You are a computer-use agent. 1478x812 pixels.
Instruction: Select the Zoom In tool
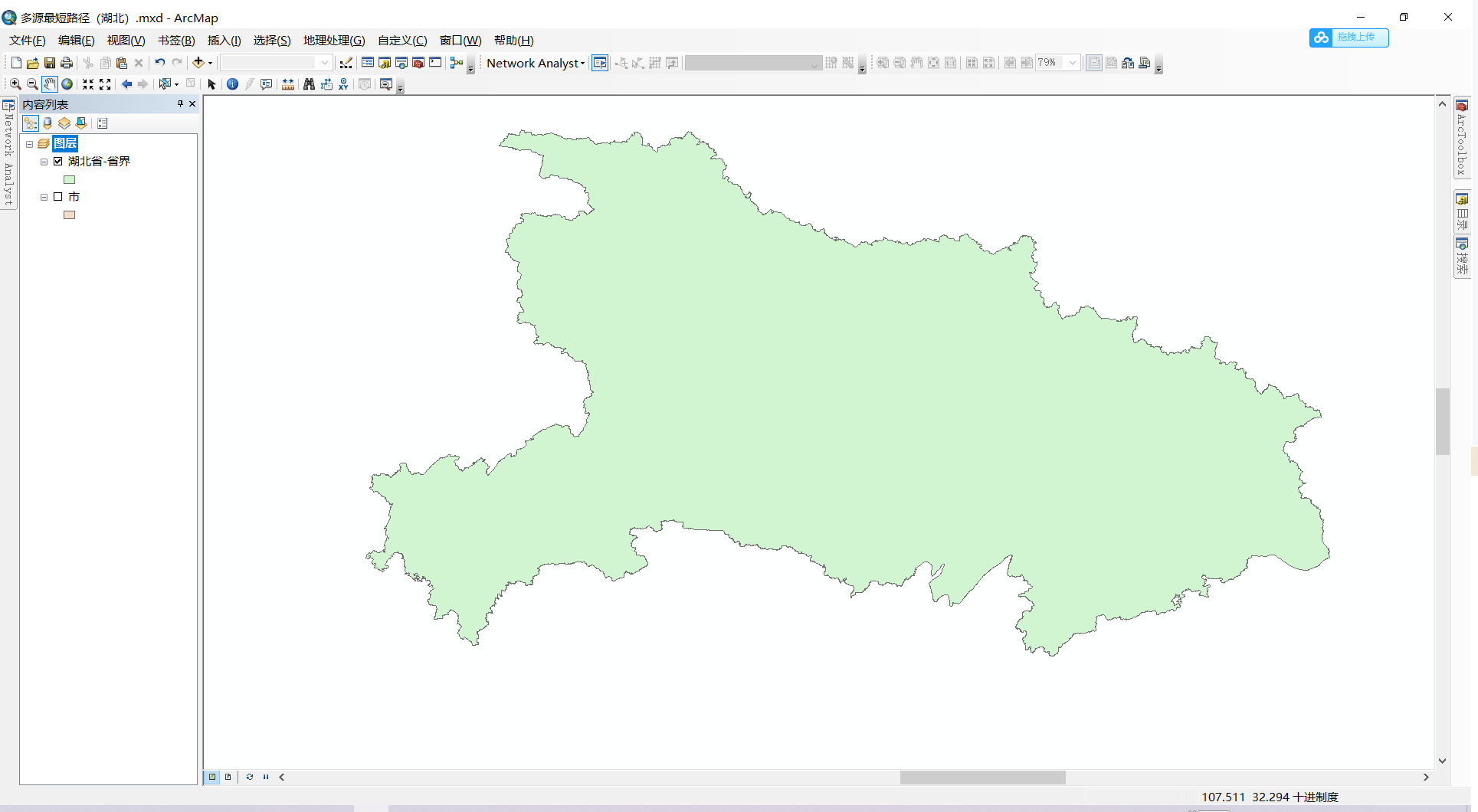pyautogui.click(x=15, y=84)
